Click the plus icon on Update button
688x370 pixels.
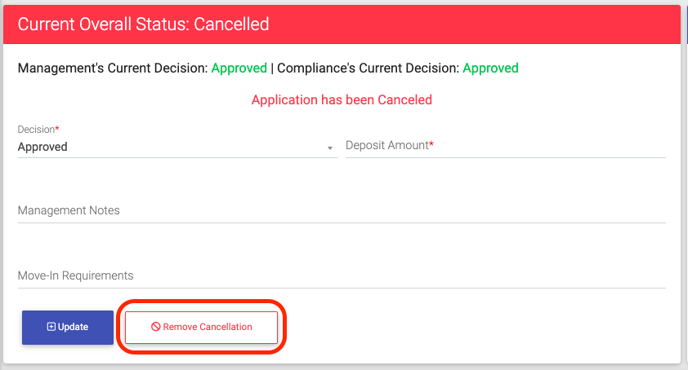click(x=51, y=327)
